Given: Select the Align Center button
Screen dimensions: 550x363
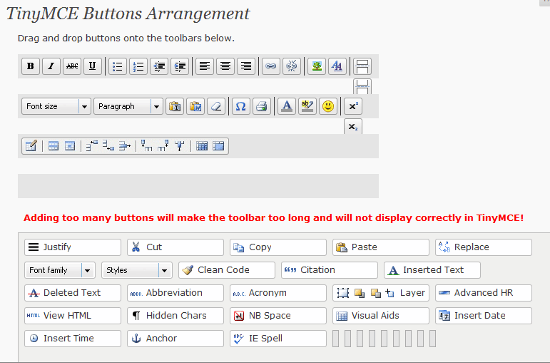Looking at the screenshot, I should pos(225,66).
